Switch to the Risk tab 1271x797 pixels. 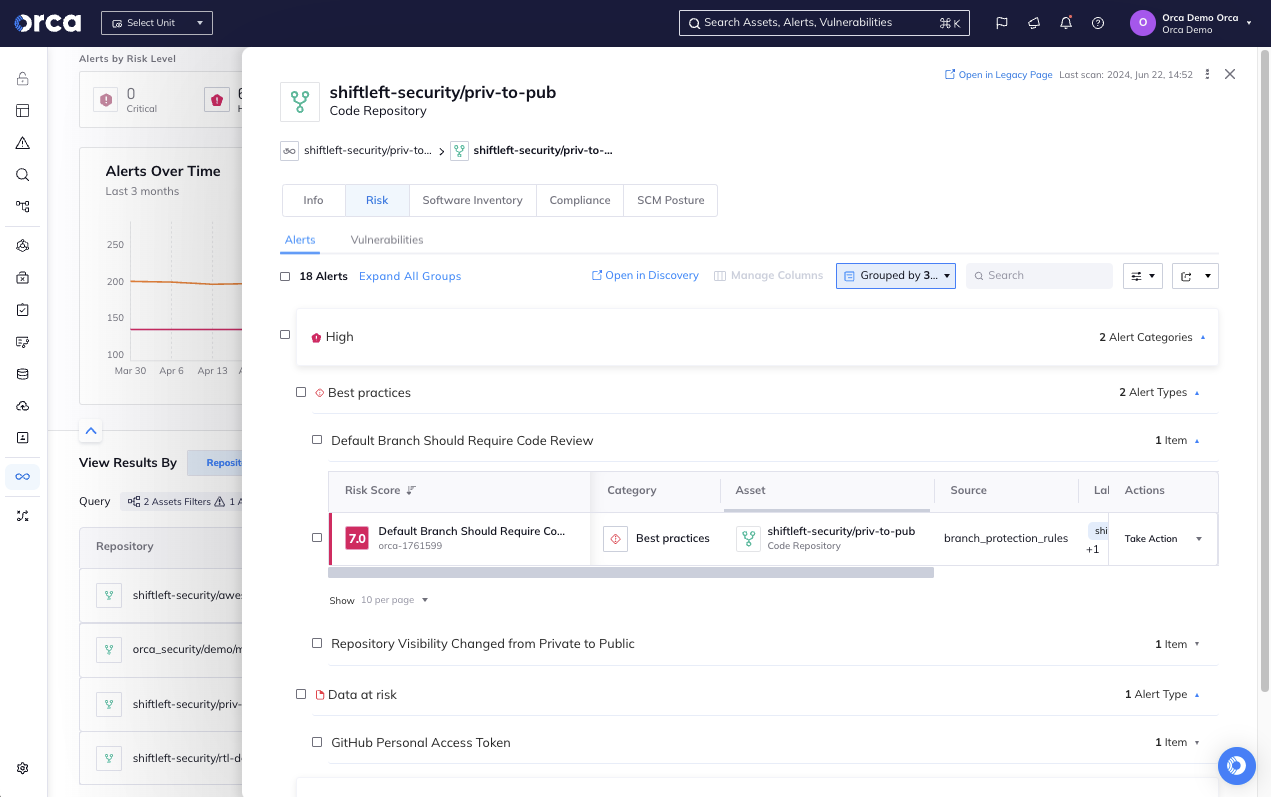pos(377,200)
